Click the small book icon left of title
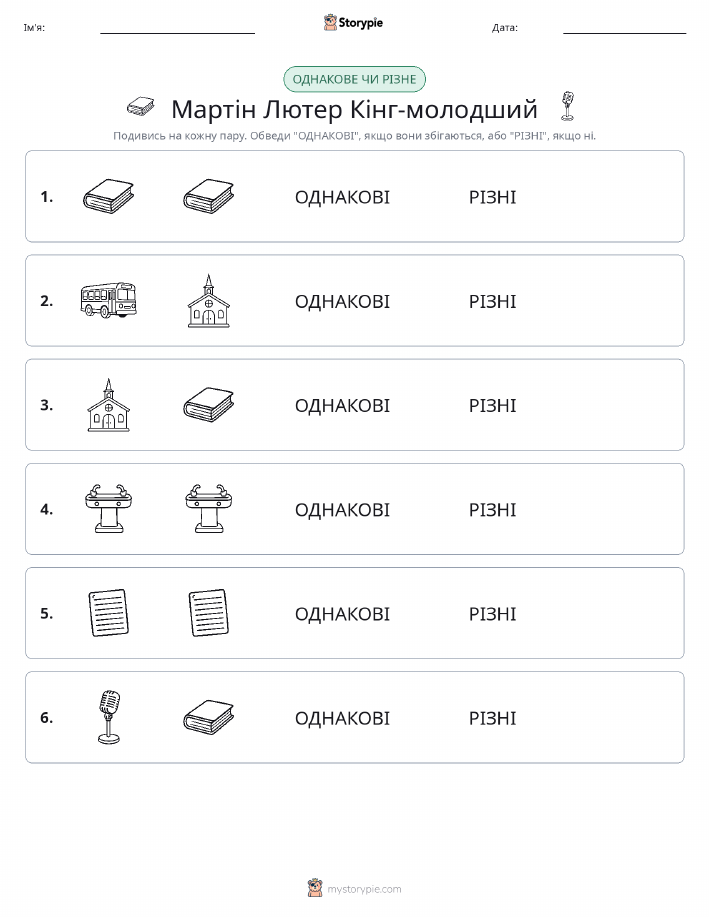 141,106
